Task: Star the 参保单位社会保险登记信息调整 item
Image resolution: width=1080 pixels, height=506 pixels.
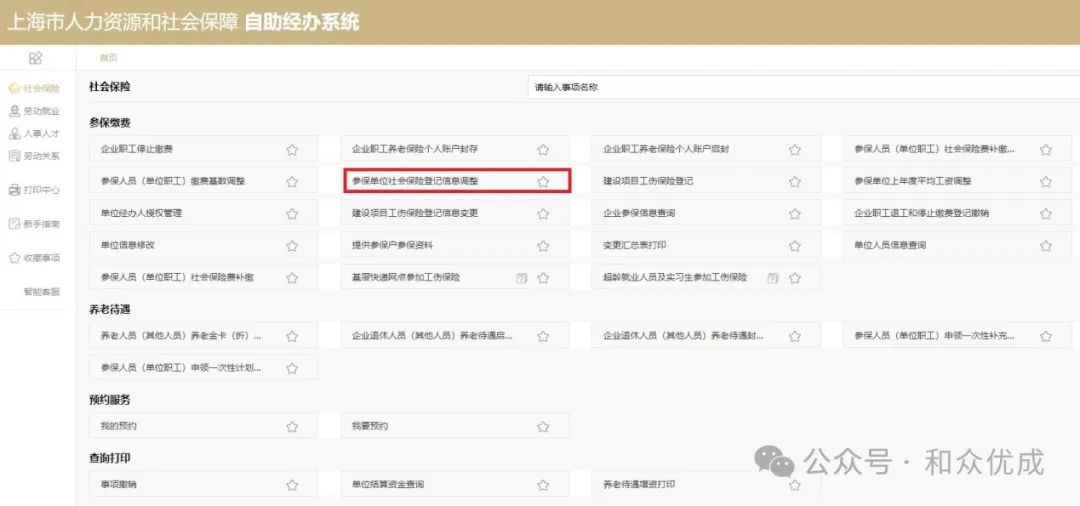Action: 543,182
